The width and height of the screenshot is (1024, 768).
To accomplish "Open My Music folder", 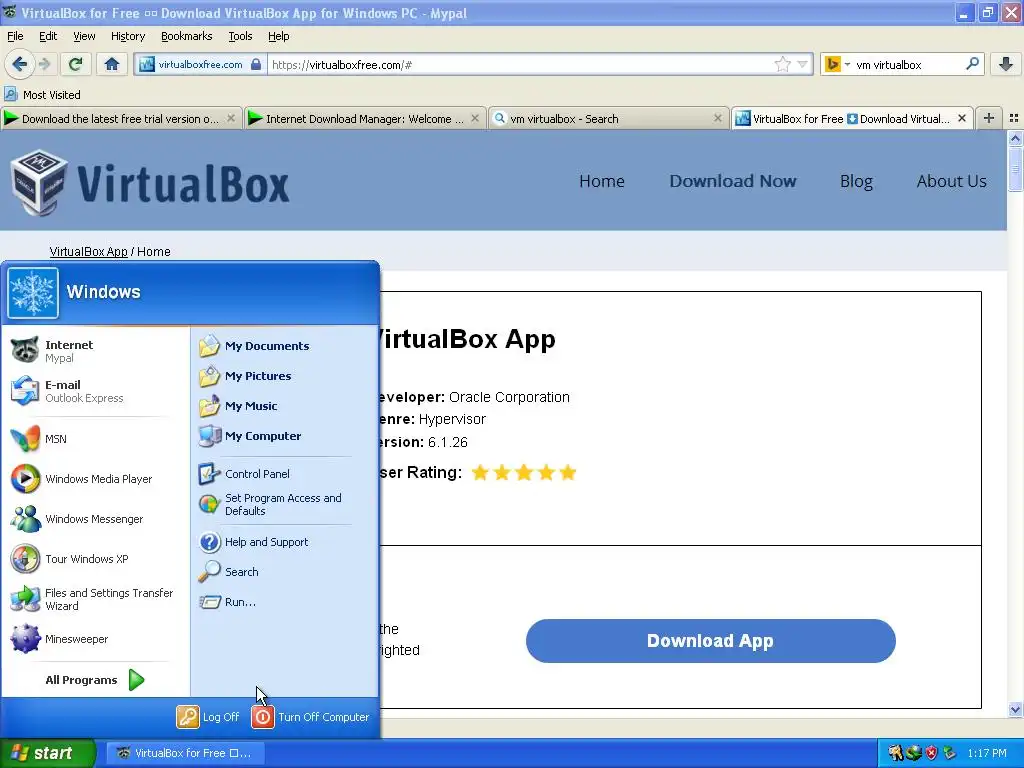I will tap(285, 406).
